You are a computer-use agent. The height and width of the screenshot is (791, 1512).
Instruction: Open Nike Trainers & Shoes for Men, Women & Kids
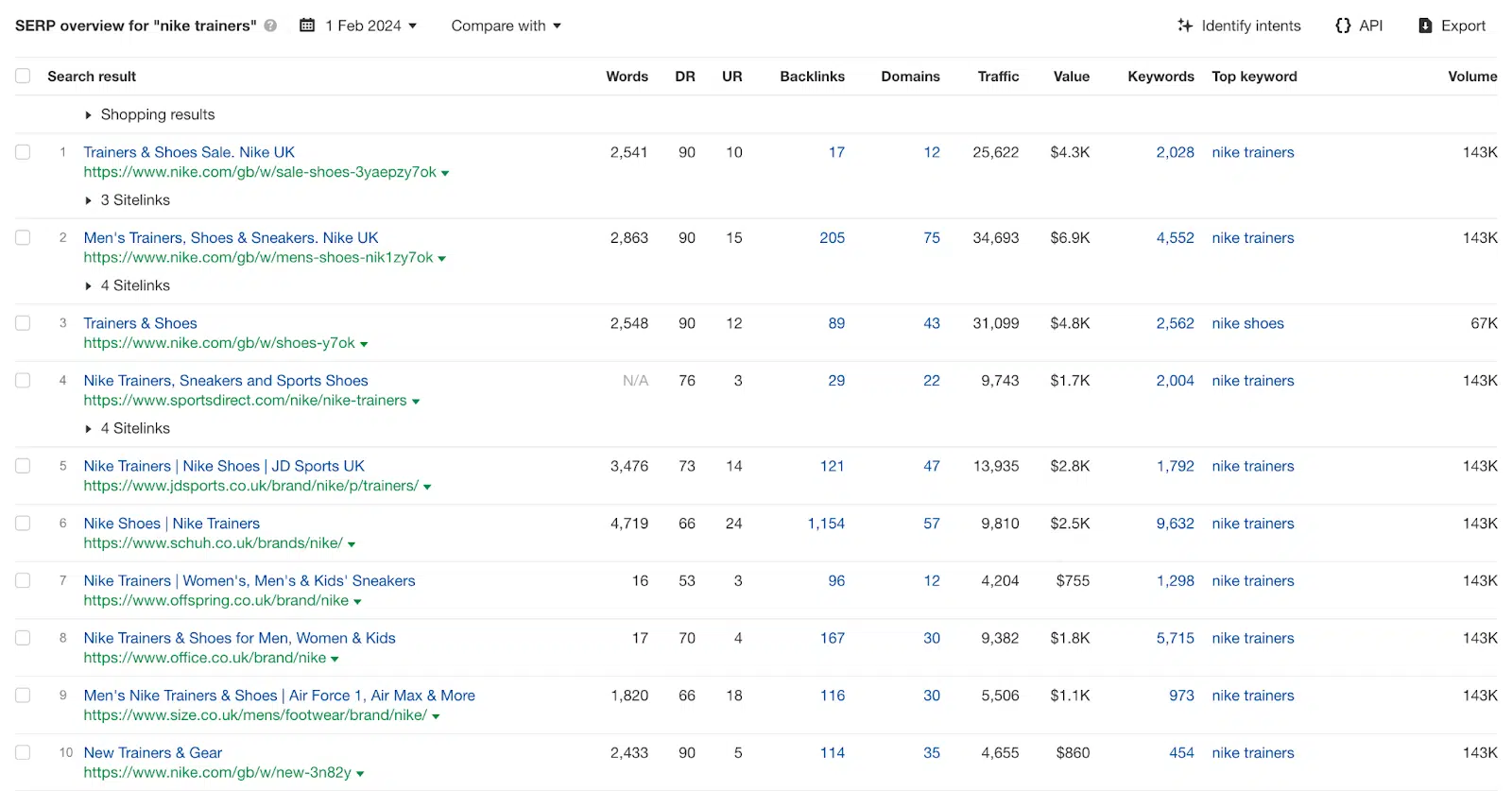point(239,638)
